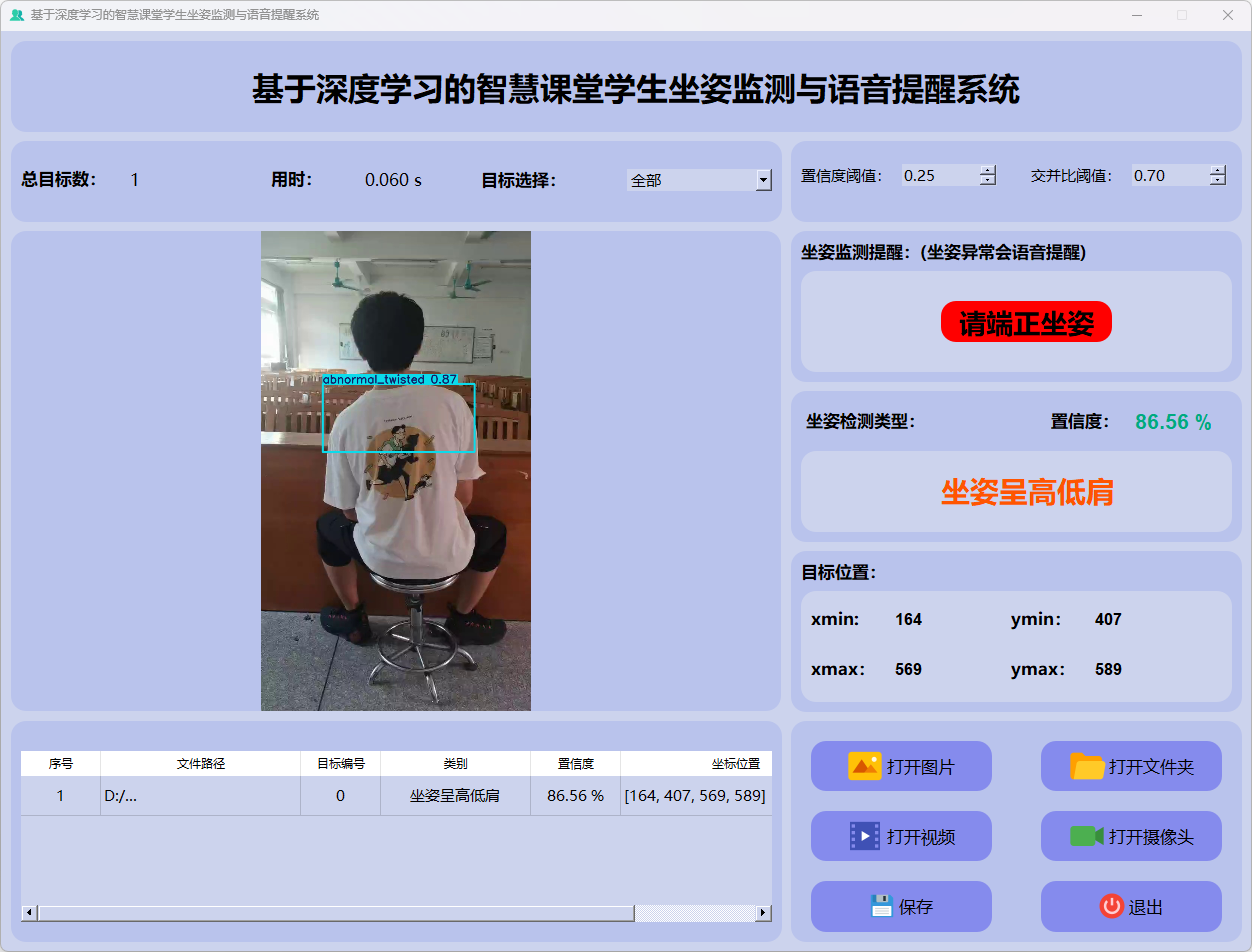Save results with 保存 button
The image size is (1252, 952).
901,906
